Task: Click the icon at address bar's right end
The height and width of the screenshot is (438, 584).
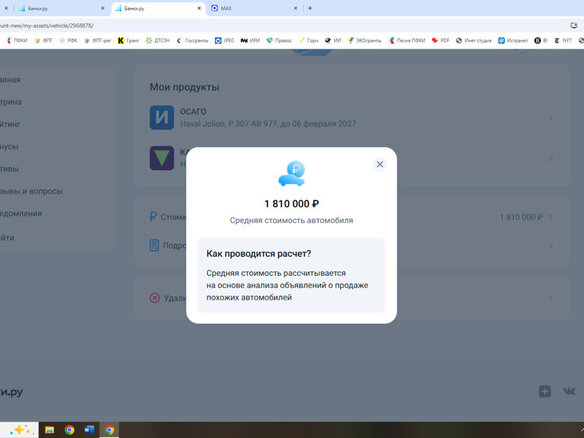Action: tap(574, 25)
